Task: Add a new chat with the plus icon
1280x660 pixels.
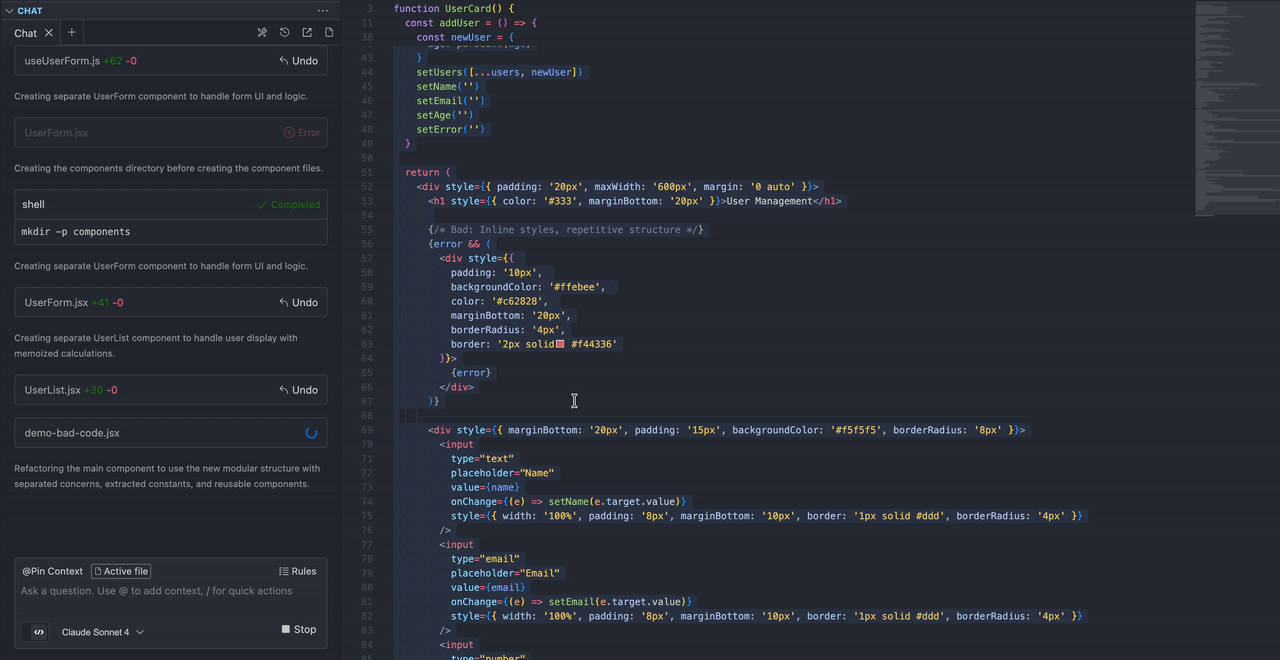Action: click(72, 33)
